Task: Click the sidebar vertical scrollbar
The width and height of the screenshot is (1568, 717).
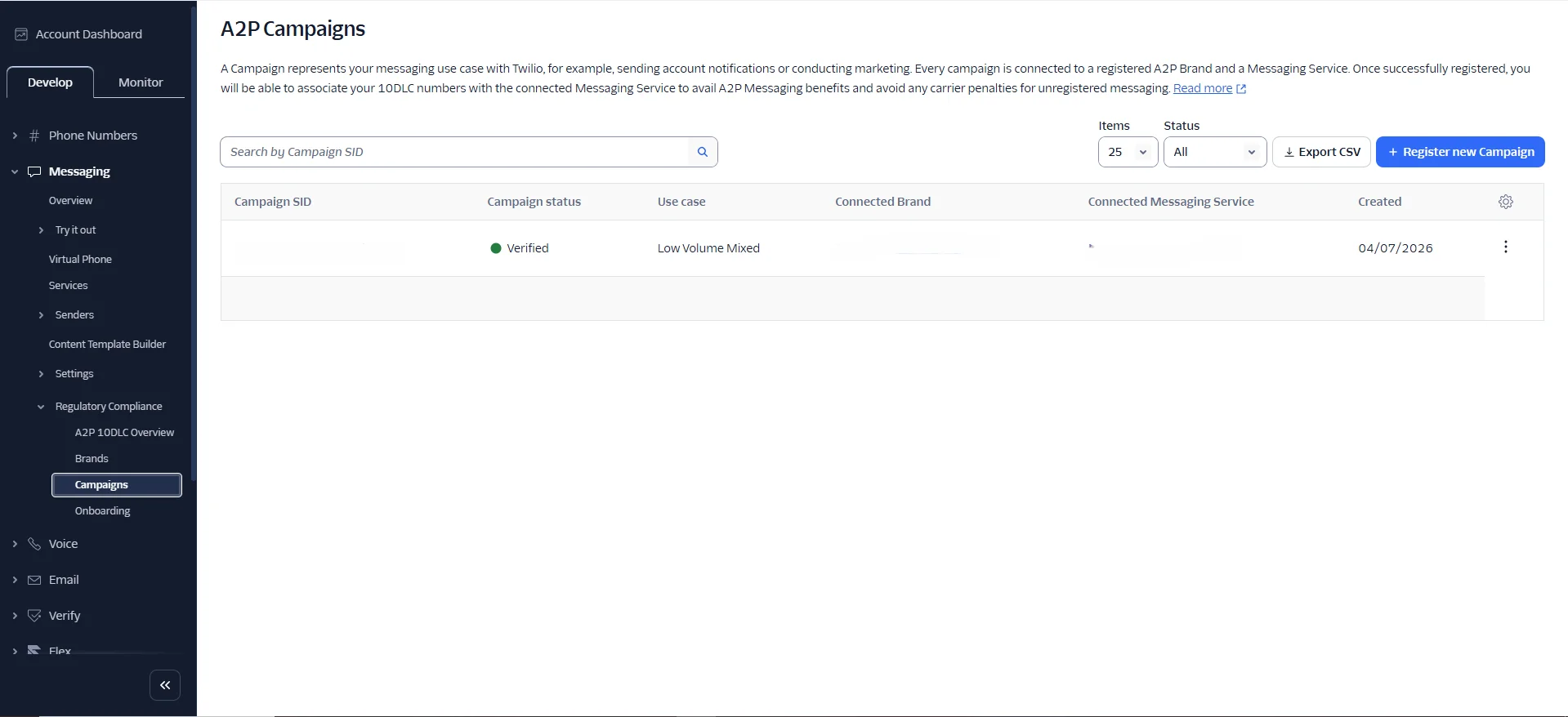Action: (194, 245)
